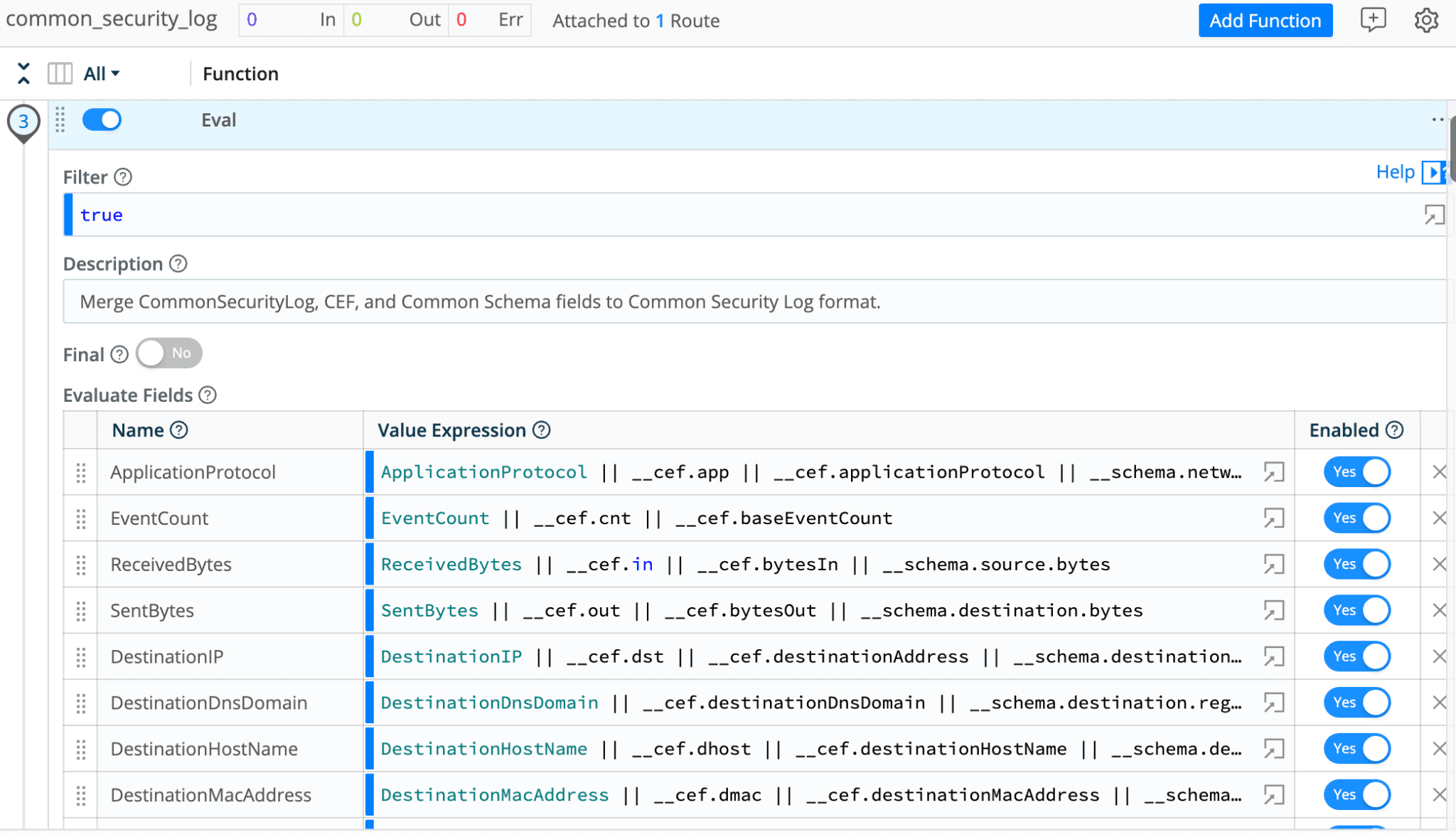Disable the Eval function toggle
This screenshot has width=1456, height=837.
click(x=102, y=119)
